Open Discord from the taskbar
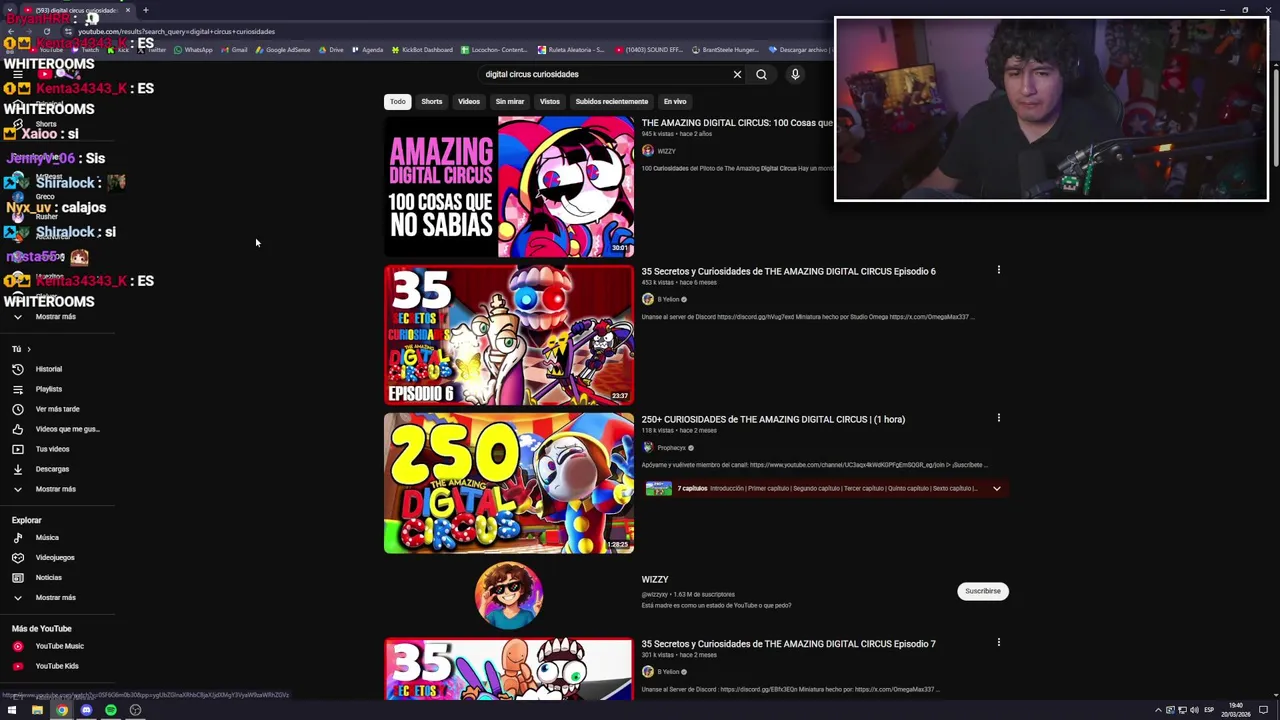This screenshot has height=720, width=1280. (86, 710)
